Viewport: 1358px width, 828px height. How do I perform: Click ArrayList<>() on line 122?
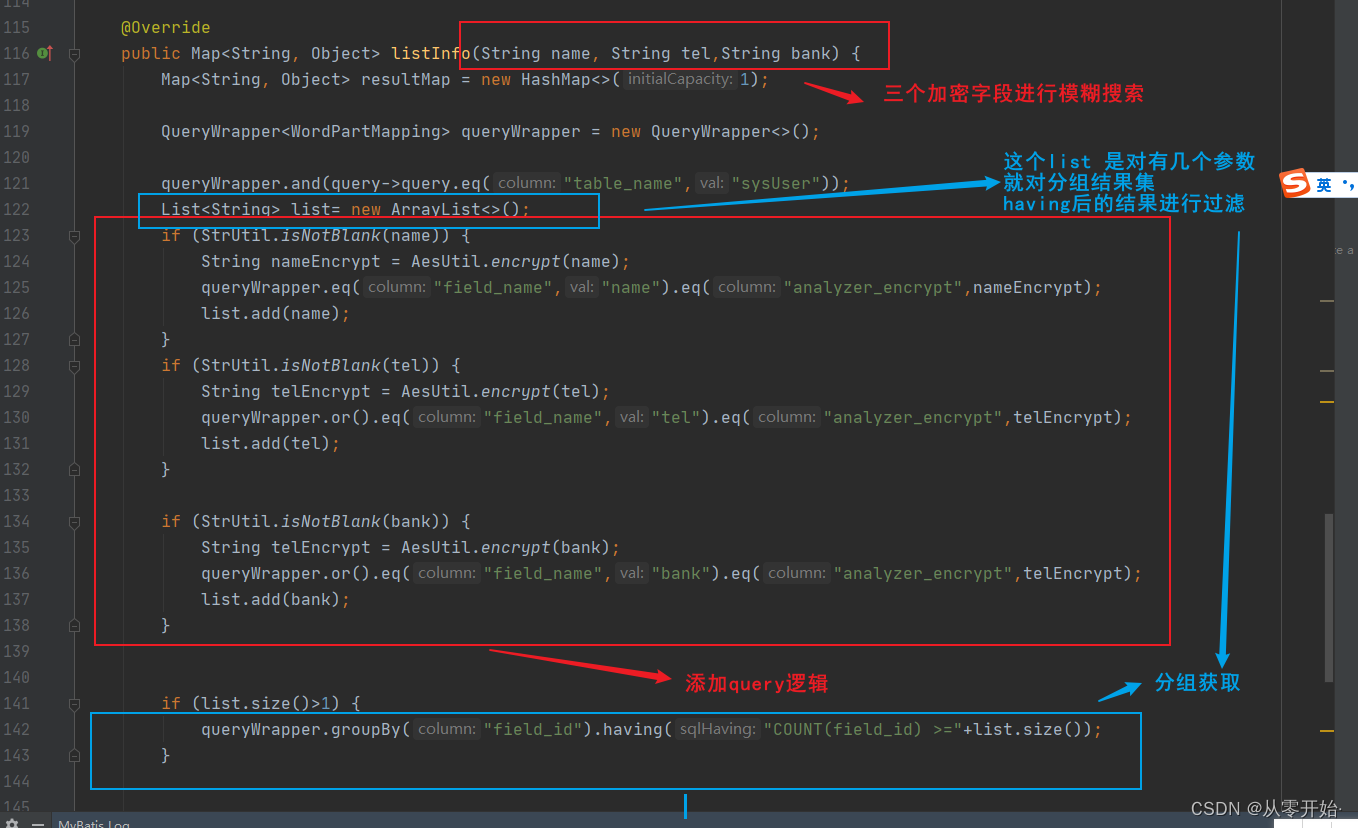coord(456,209)
